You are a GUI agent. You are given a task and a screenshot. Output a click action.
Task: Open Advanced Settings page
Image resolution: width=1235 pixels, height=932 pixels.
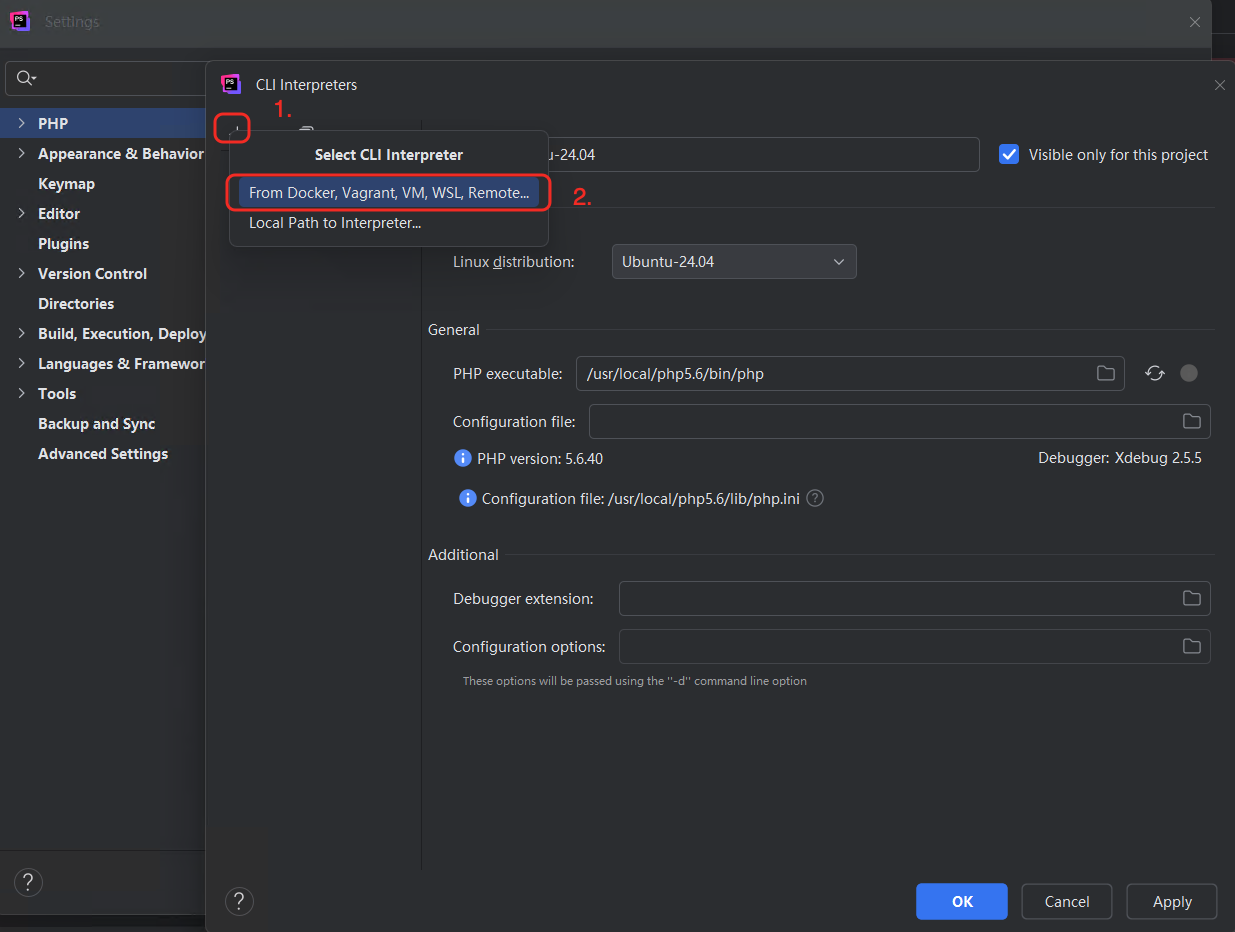coord(103,454)
